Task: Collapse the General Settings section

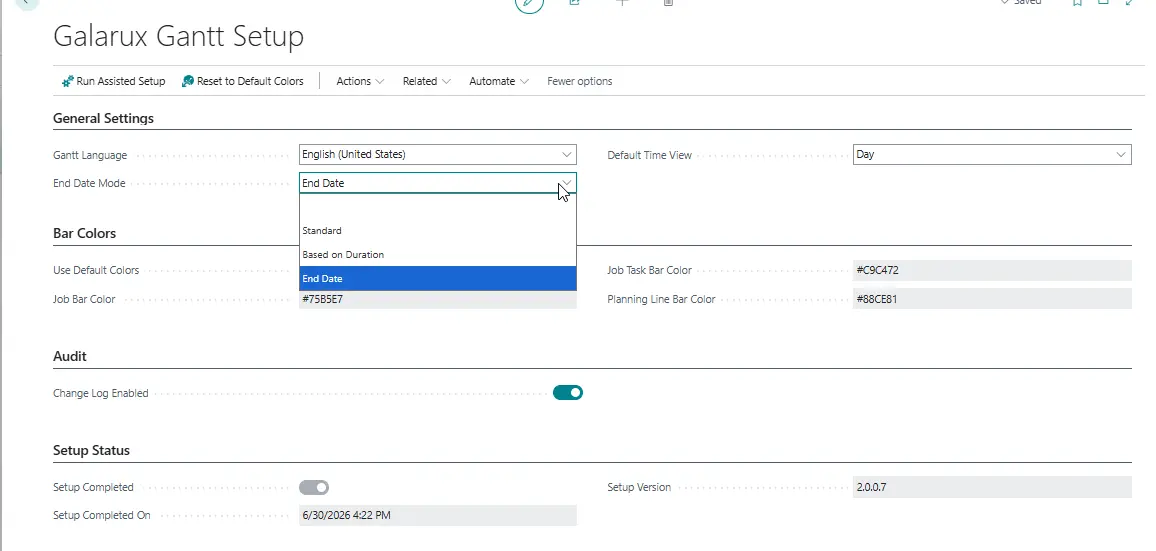Action: (x=103, y=118)
